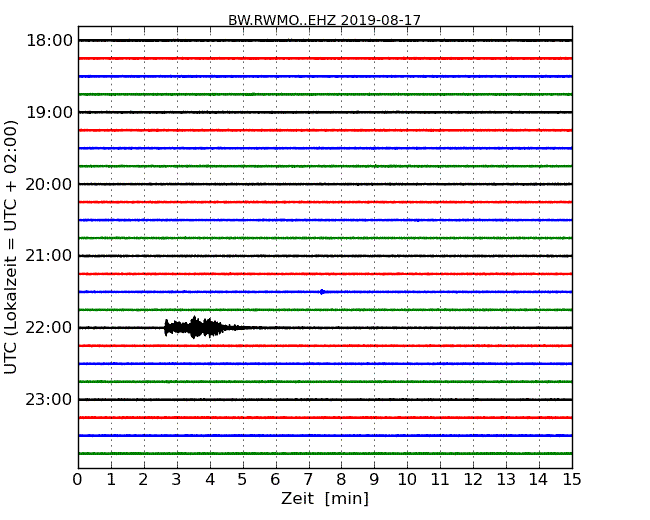The width and height of the screenshot is (650, 520).
Task: Click the x-axis tick label "0"
Action: pos(78,479)
